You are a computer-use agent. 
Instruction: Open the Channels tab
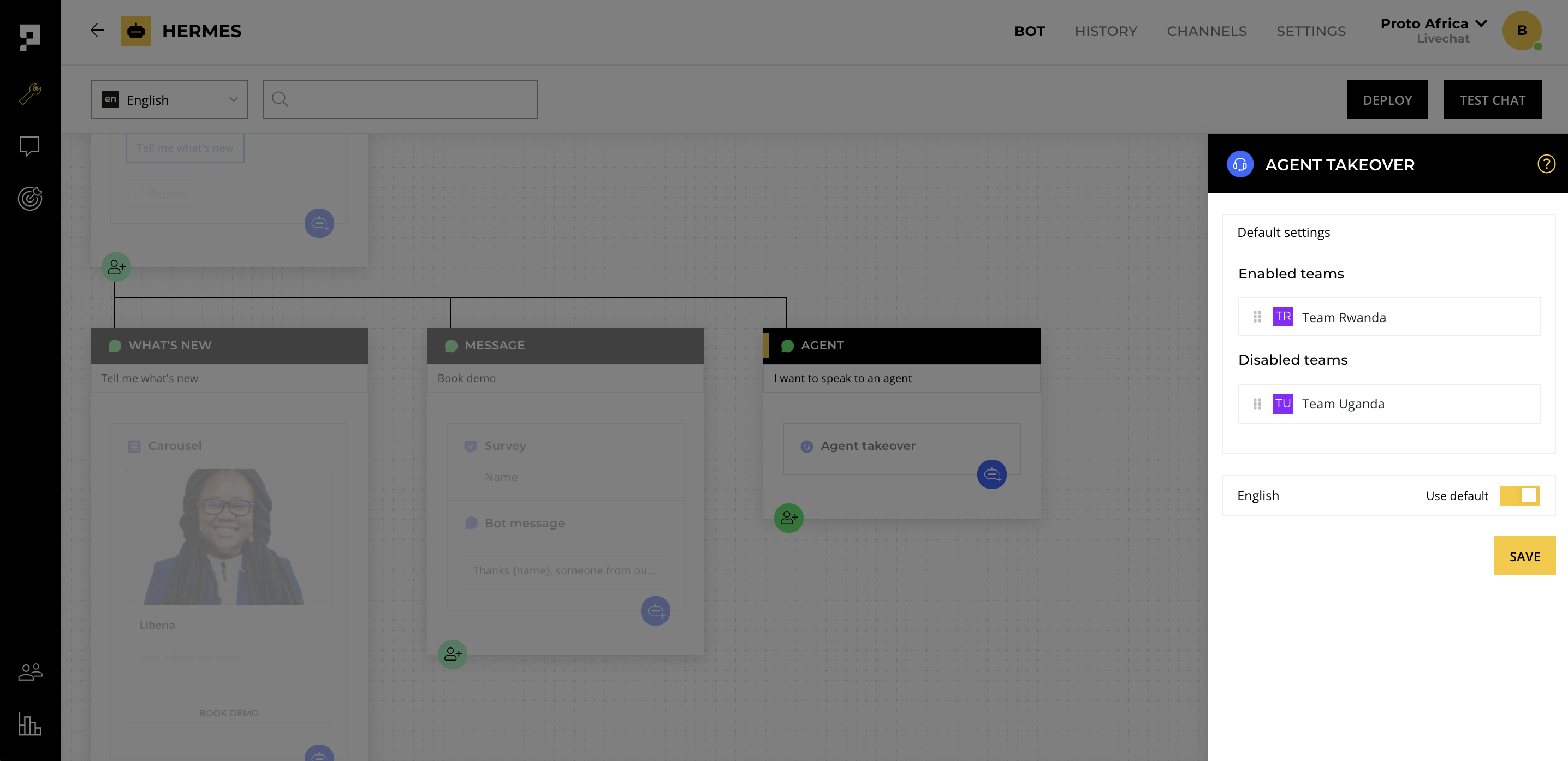click(1207, 31)
